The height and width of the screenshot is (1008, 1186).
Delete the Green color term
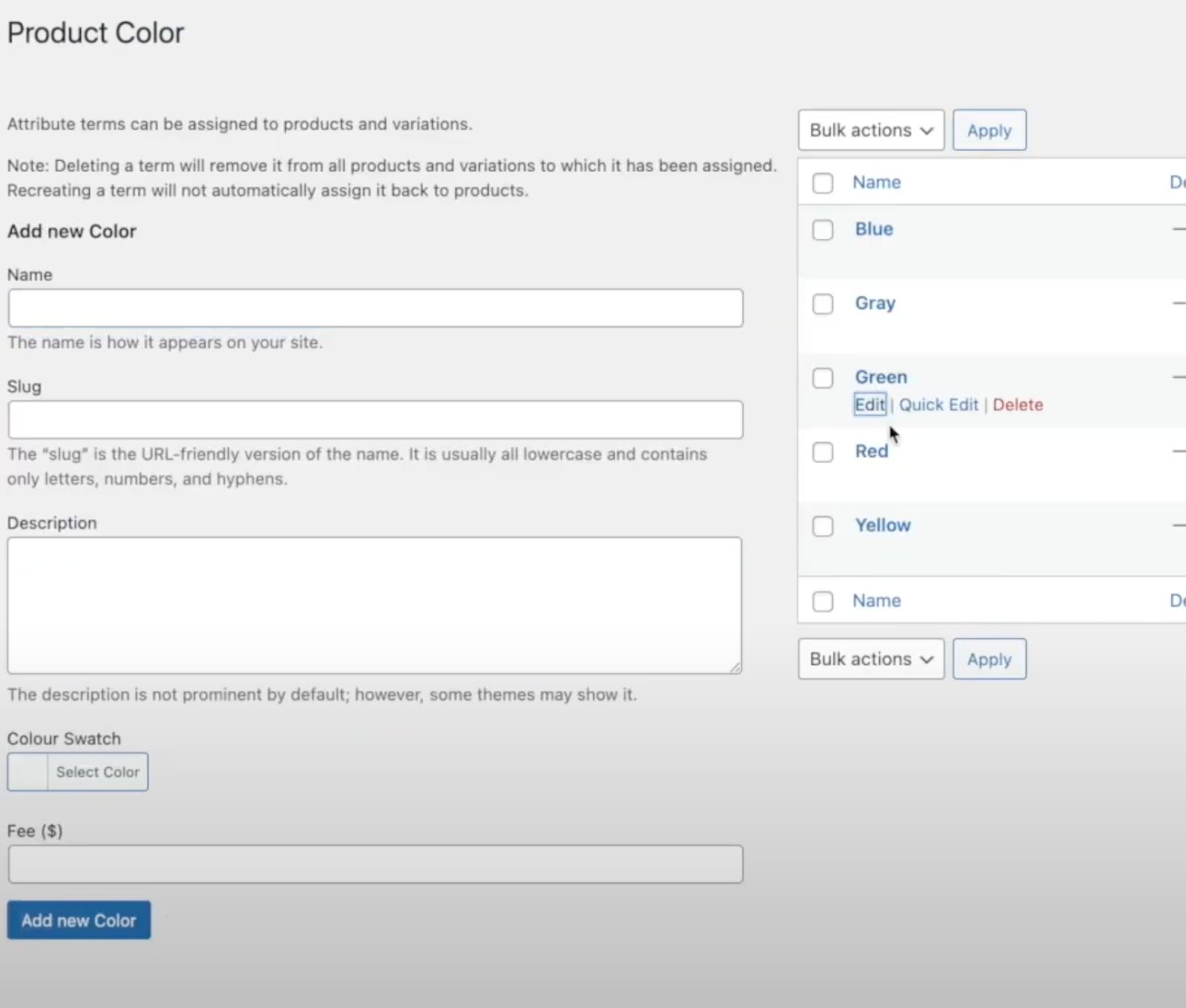tap(1018, 405)
